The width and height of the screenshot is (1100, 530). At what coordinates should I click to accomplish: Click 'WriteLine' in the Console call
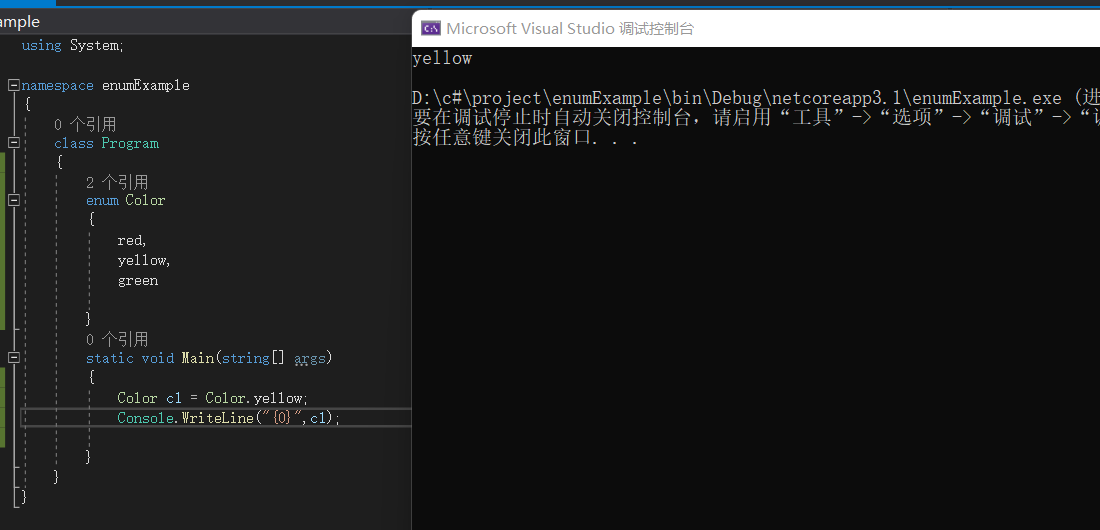217,418
